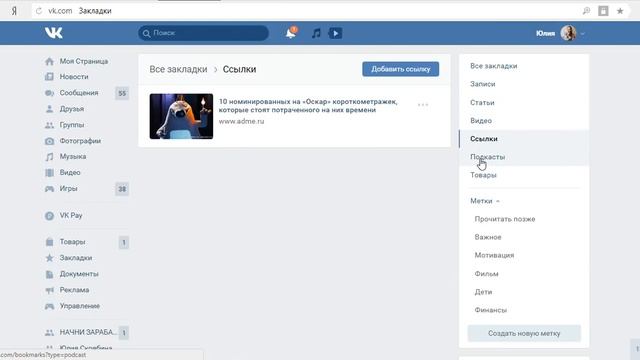
Task: Click the people icon beside Группы
Action: pos(49,125)
